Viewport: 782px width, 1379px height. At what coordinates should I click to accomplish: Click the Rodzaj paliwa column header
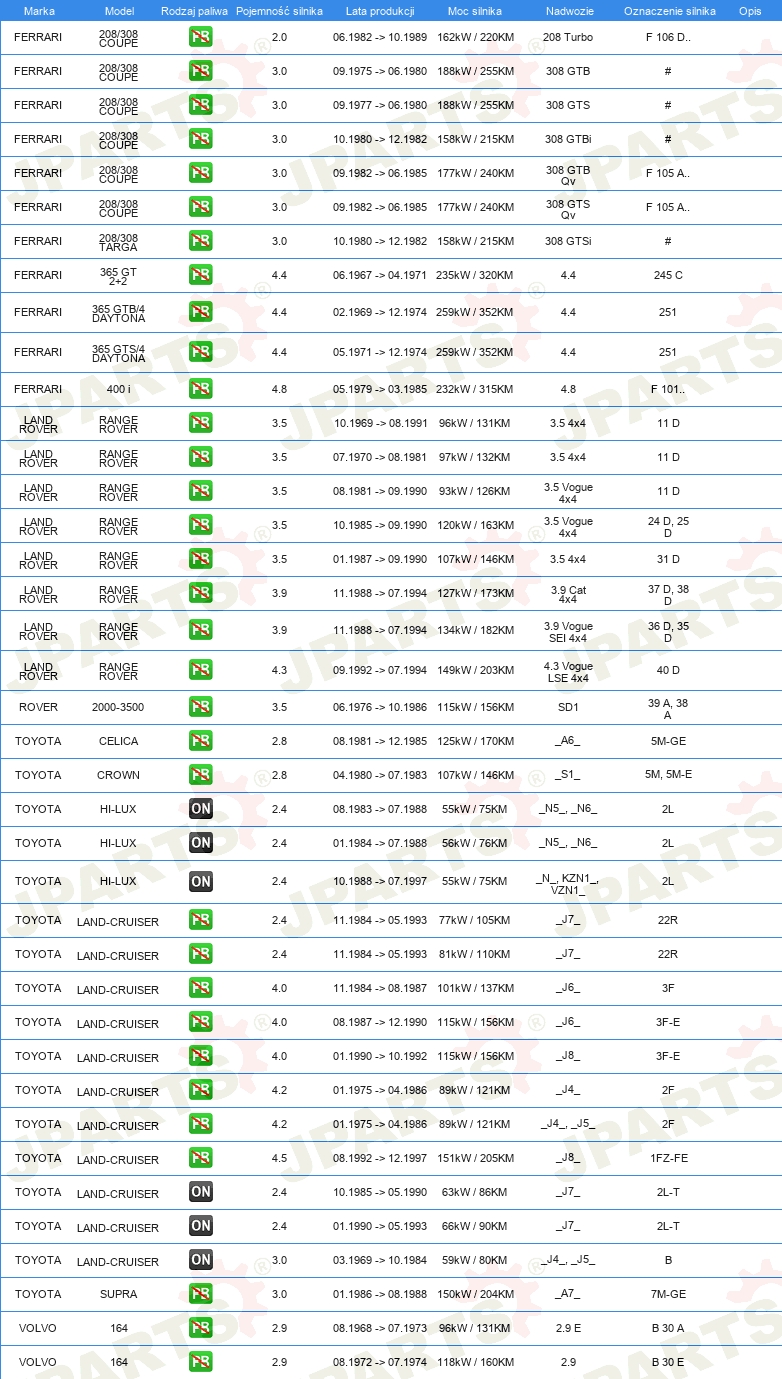(x=194, y=10)
